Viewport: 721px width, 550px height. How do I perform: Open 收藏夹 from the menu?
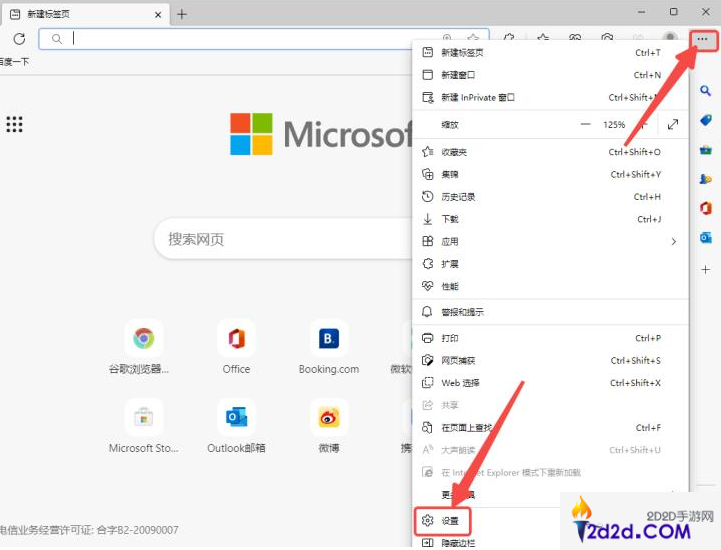(550, 152)
